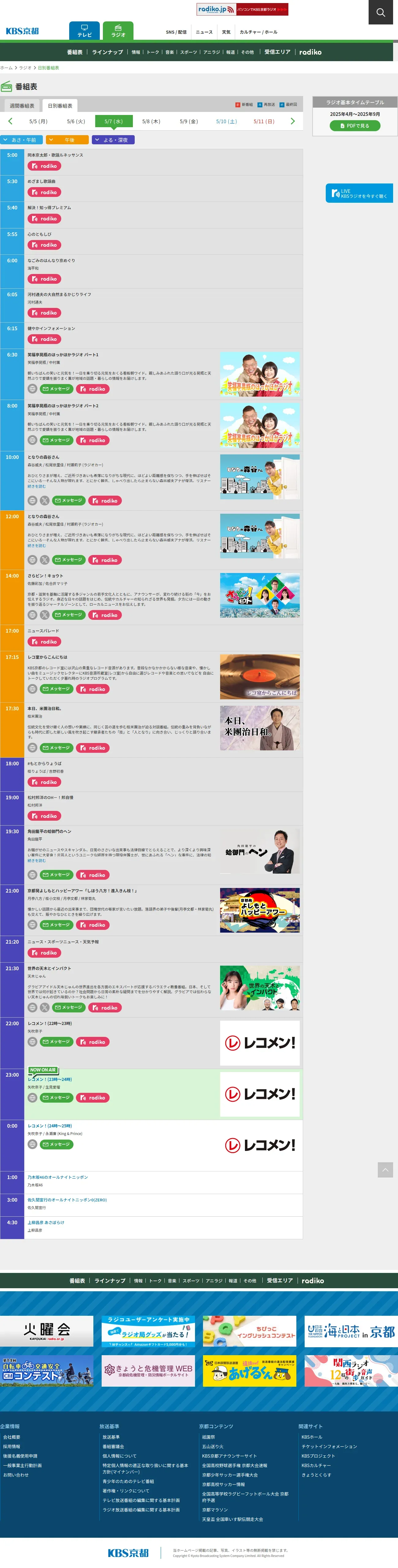The height and width of the screenshot is (1568, 398).
Task: Open the search magnifier icon in the header
Action: click(x=380, y=12)
